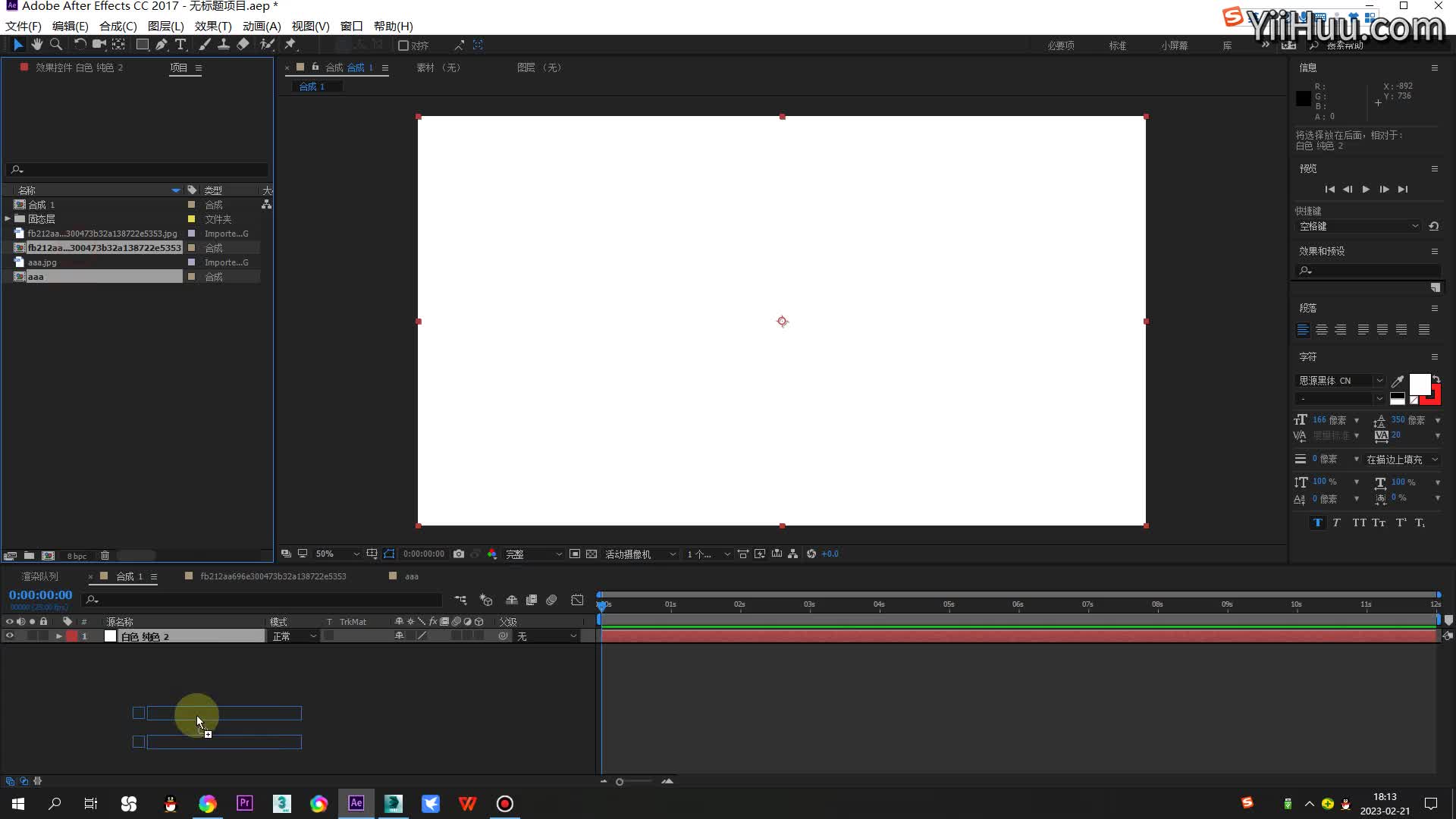The height and width of the screenshot is (819, 1456).
Task: Open the 图层(L) menu
Action: pos(165,26)
